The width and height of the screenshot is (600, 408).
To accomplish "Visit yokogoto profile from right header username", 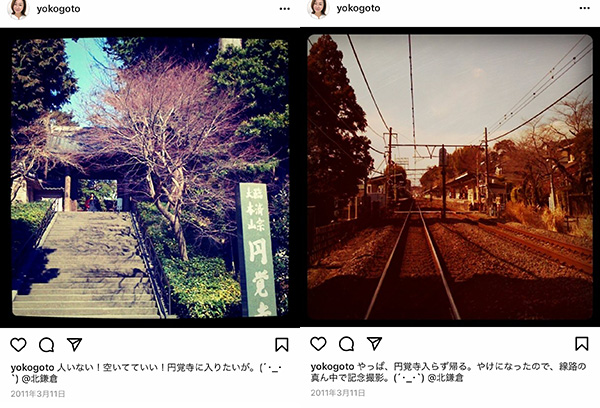I will 359,8.
